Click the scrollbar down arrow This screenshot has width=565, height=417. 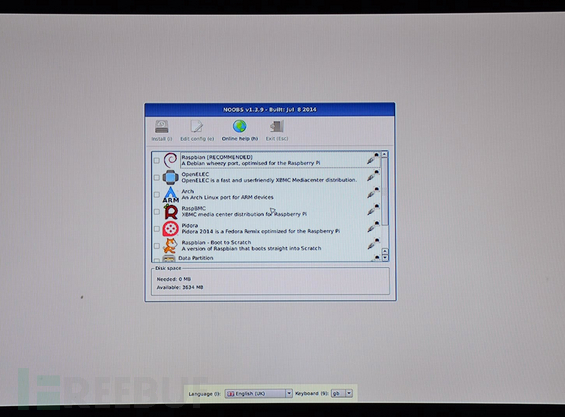(385, 258)
